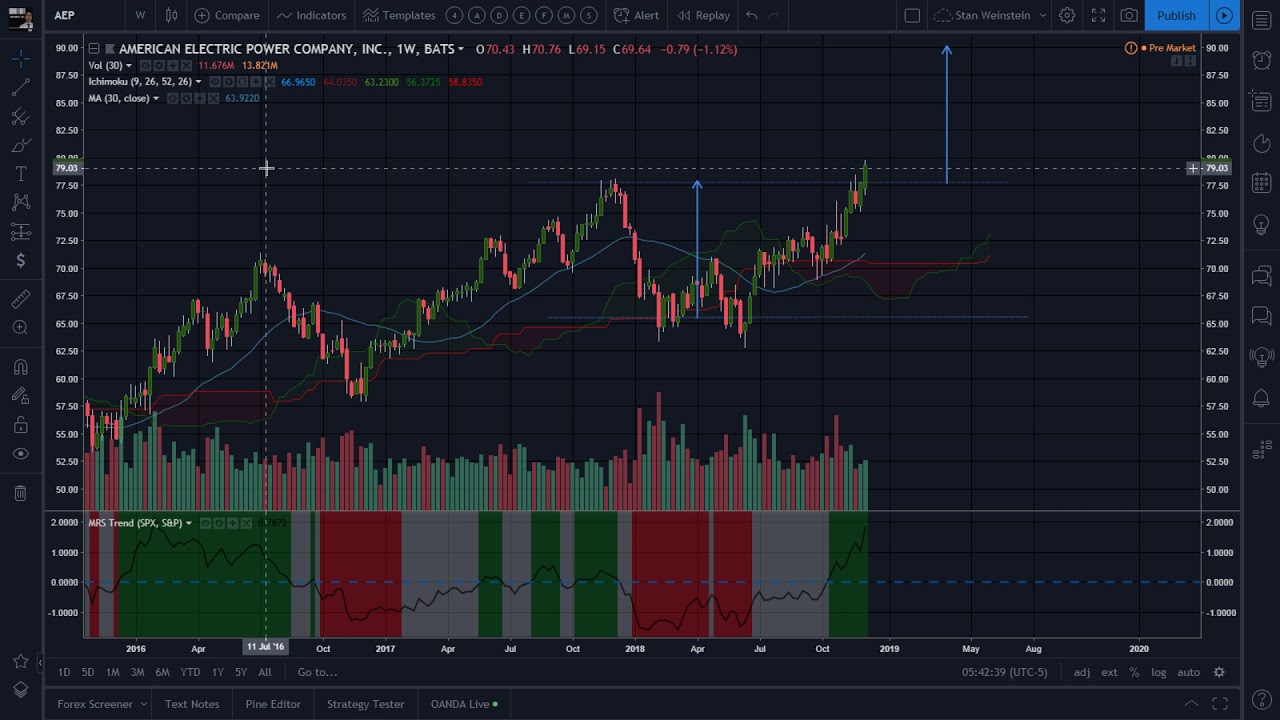Open settings for the Vol (30) indicator
Image resolution: width=1280 pixels, height=720 pixels.
158,66
